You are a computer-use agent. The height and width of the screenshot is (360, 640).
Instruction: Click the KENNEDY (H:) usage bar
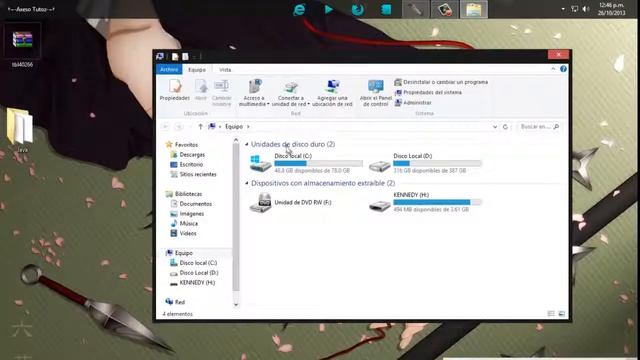(x=437, y=202)
